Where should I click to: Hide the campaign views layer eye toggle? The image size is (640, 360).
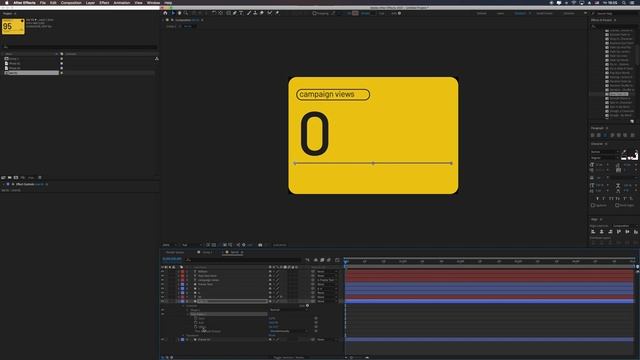click(x=162, y=280)
